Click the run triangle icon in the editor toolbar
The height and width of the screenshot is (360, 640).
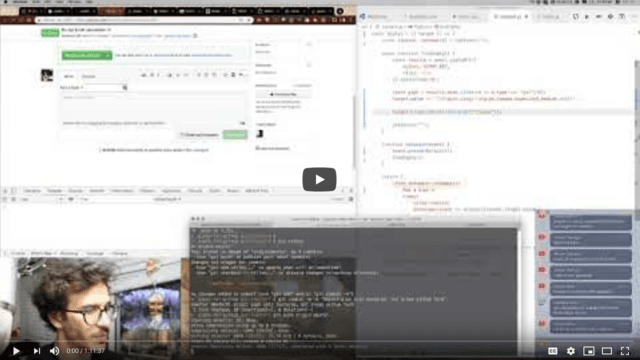click(x=587, y=16)
